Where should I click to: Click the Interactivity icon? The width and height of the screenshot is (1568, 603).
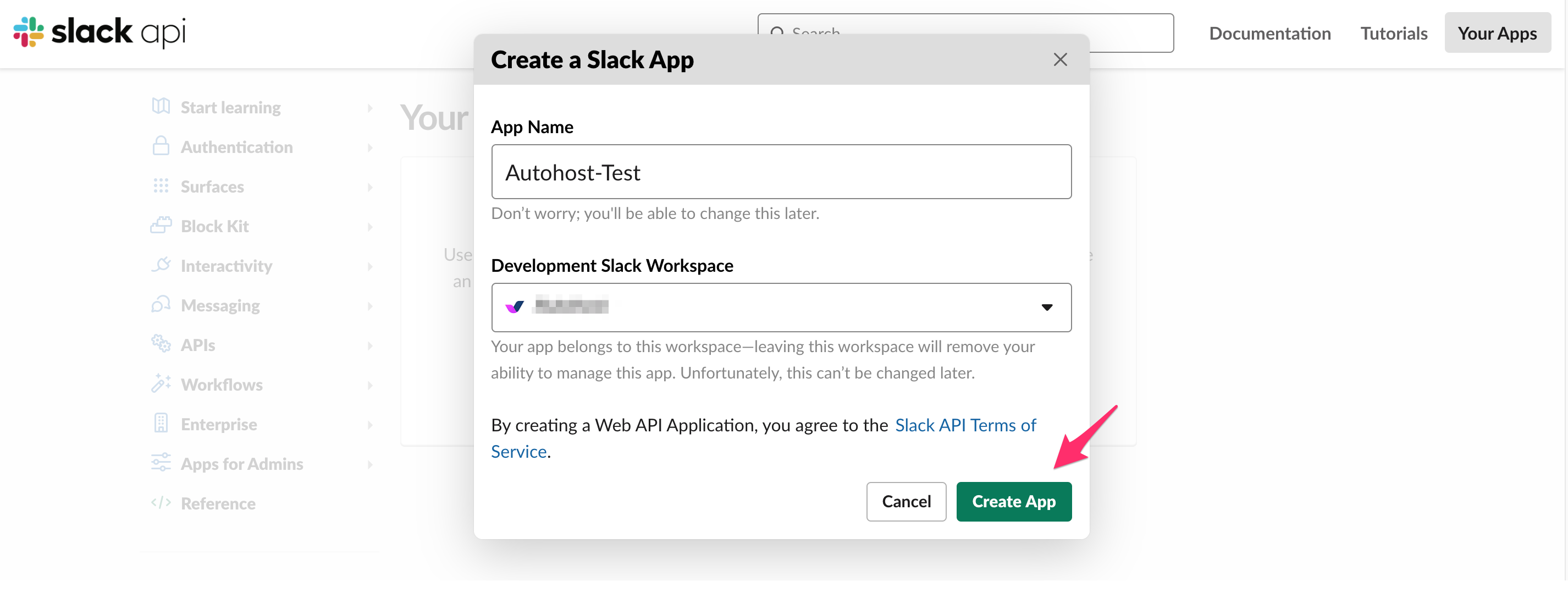click(161, 265)
